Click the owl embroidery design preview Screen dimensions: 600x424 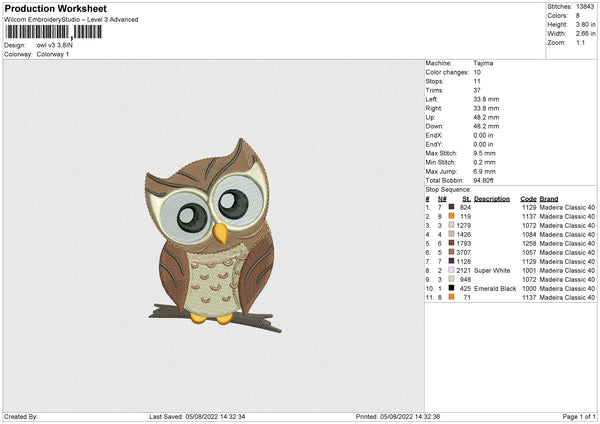click(214, 235)
